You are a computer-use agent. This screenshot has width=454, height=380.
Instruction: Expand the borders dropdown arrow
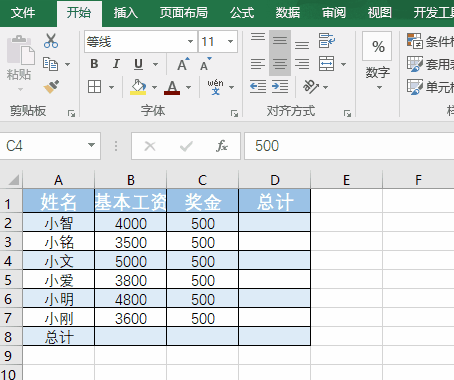click(112, 87)
